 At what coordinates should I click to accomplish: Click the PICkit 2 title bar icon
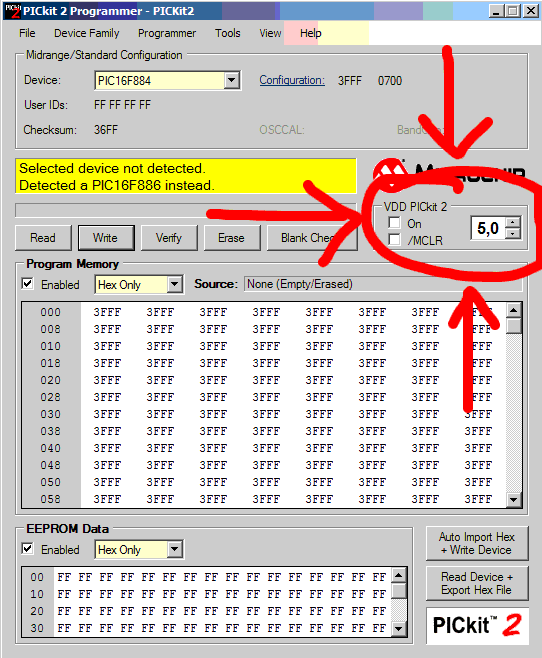(x=13, y=10)
